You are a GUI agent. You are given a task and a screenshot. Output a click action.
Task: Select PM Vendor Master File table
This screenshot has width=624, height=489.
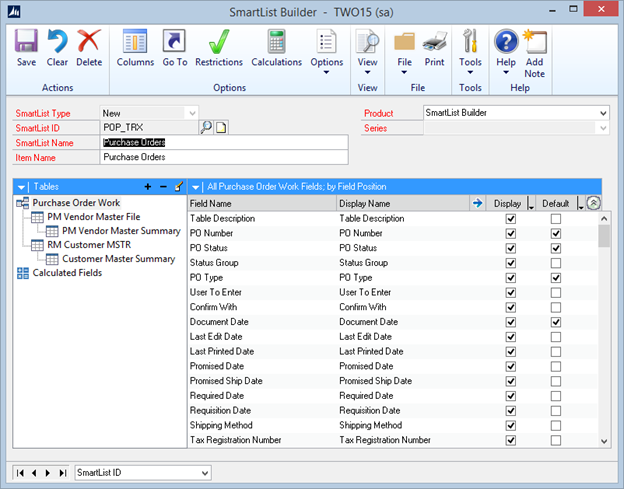[94, 217]
